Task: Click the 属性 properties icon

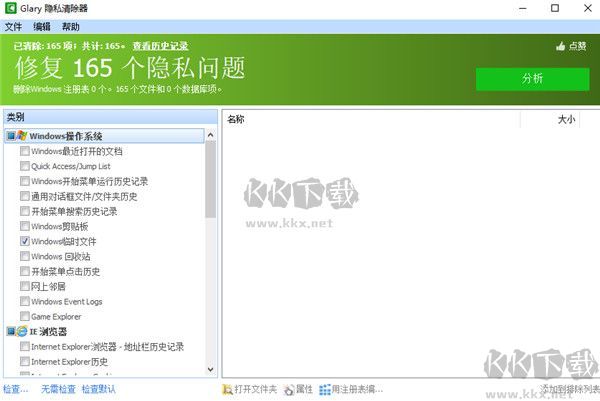Action: coord(288,389)
